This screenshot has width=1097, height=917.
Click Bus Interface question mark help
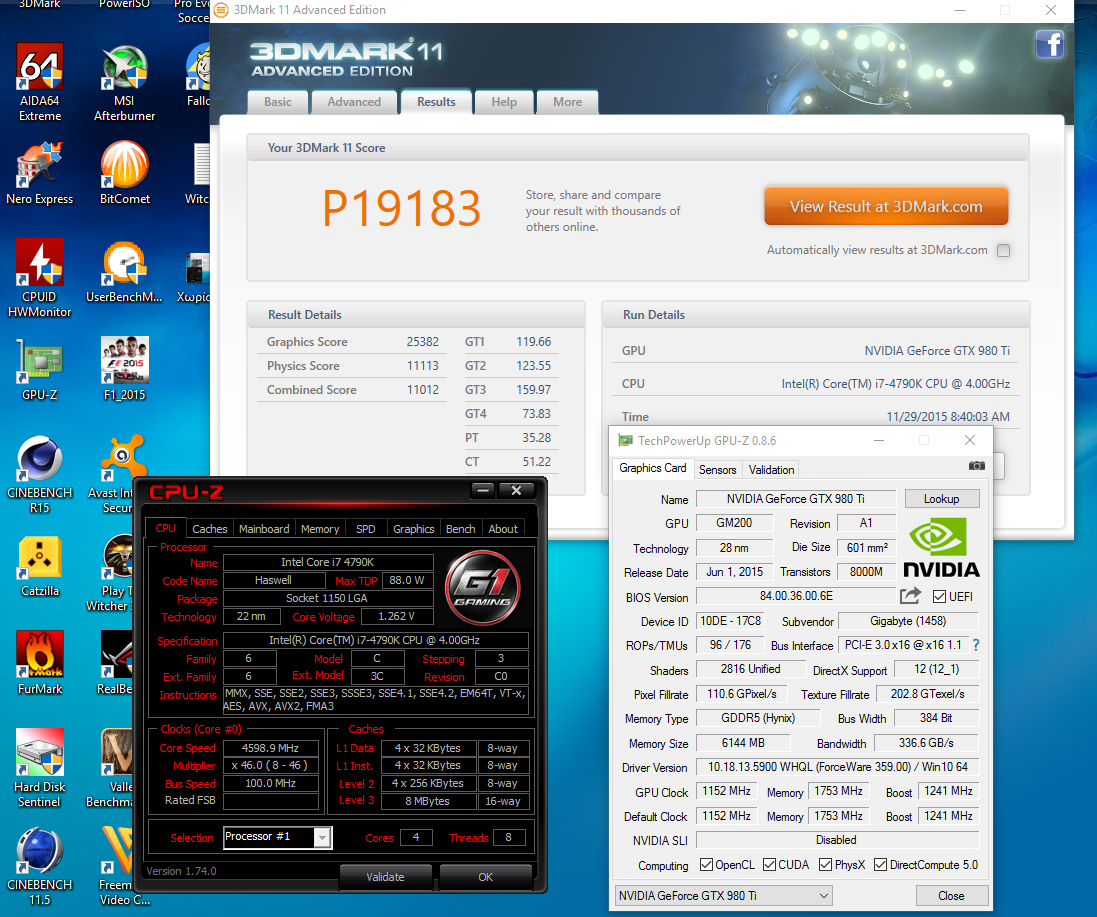[x=976, y=645]
